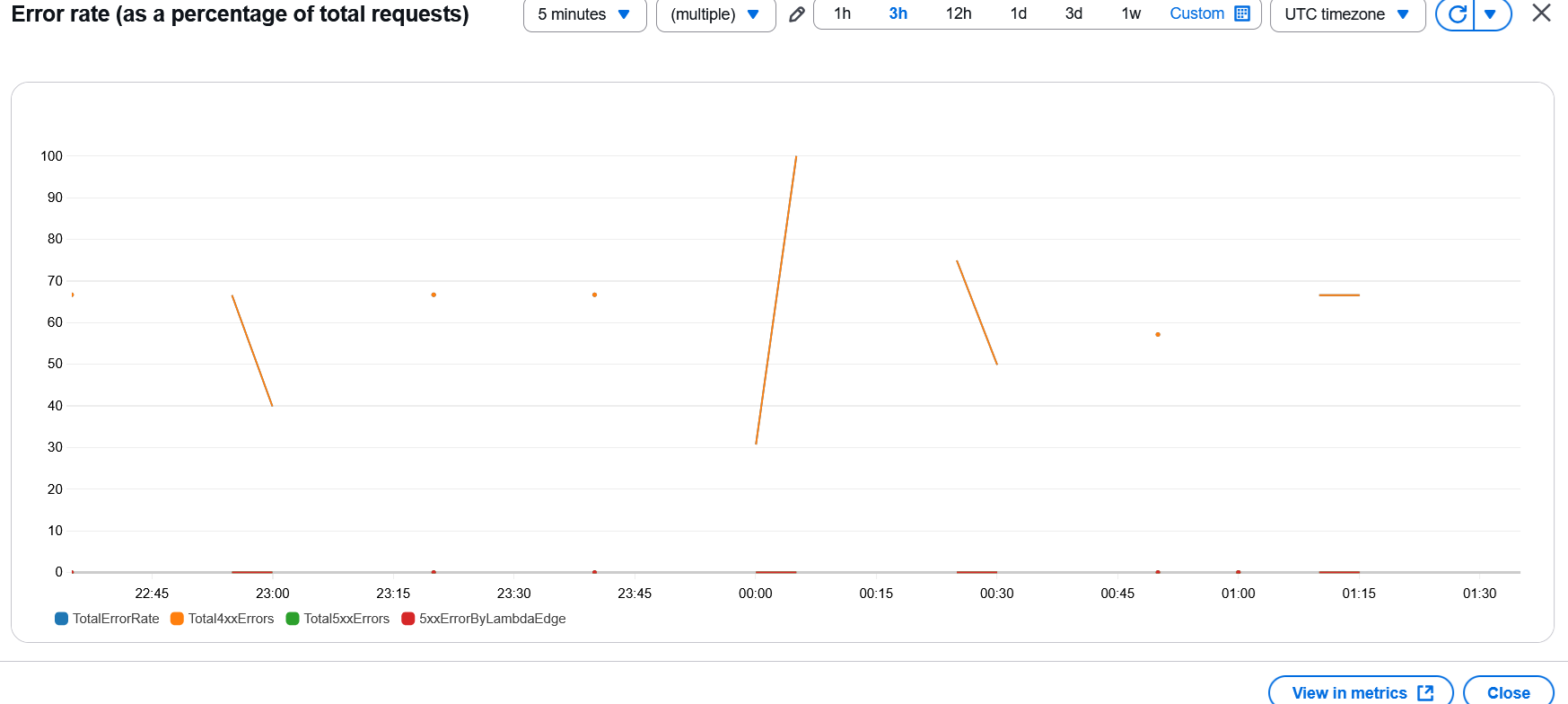Expand the 5 minutes period dropdown

[x=584, y=14]
